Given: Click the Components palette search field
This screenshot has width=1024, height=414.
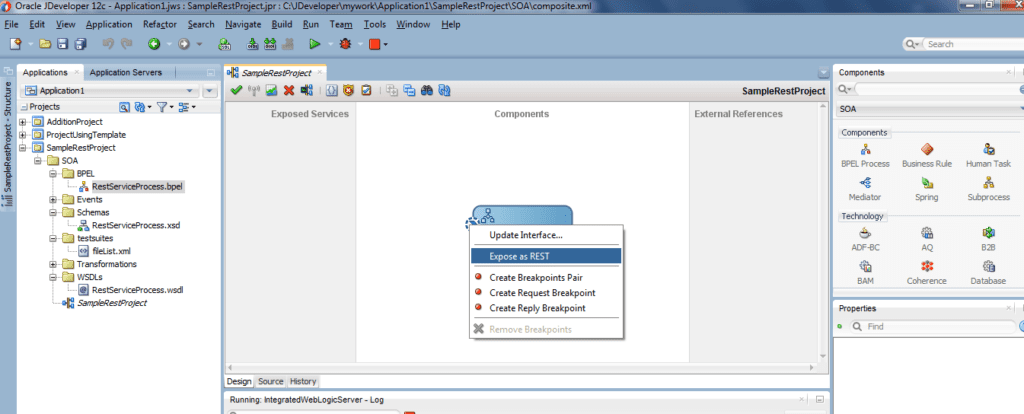Looking at the screenshot, I should point(935,89).
